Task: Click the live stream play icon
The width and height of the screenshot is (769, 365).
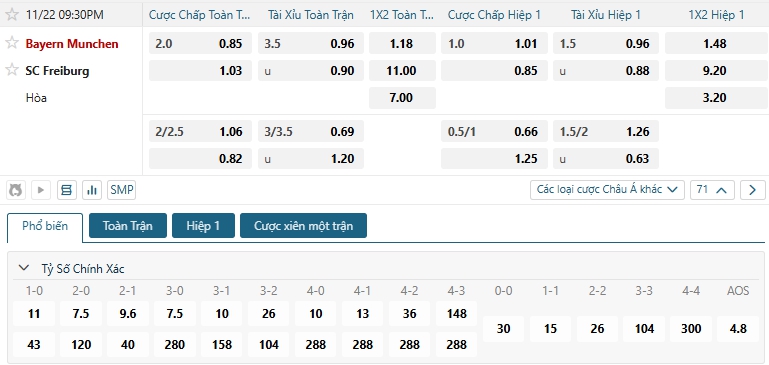Action: click(41, 190)
